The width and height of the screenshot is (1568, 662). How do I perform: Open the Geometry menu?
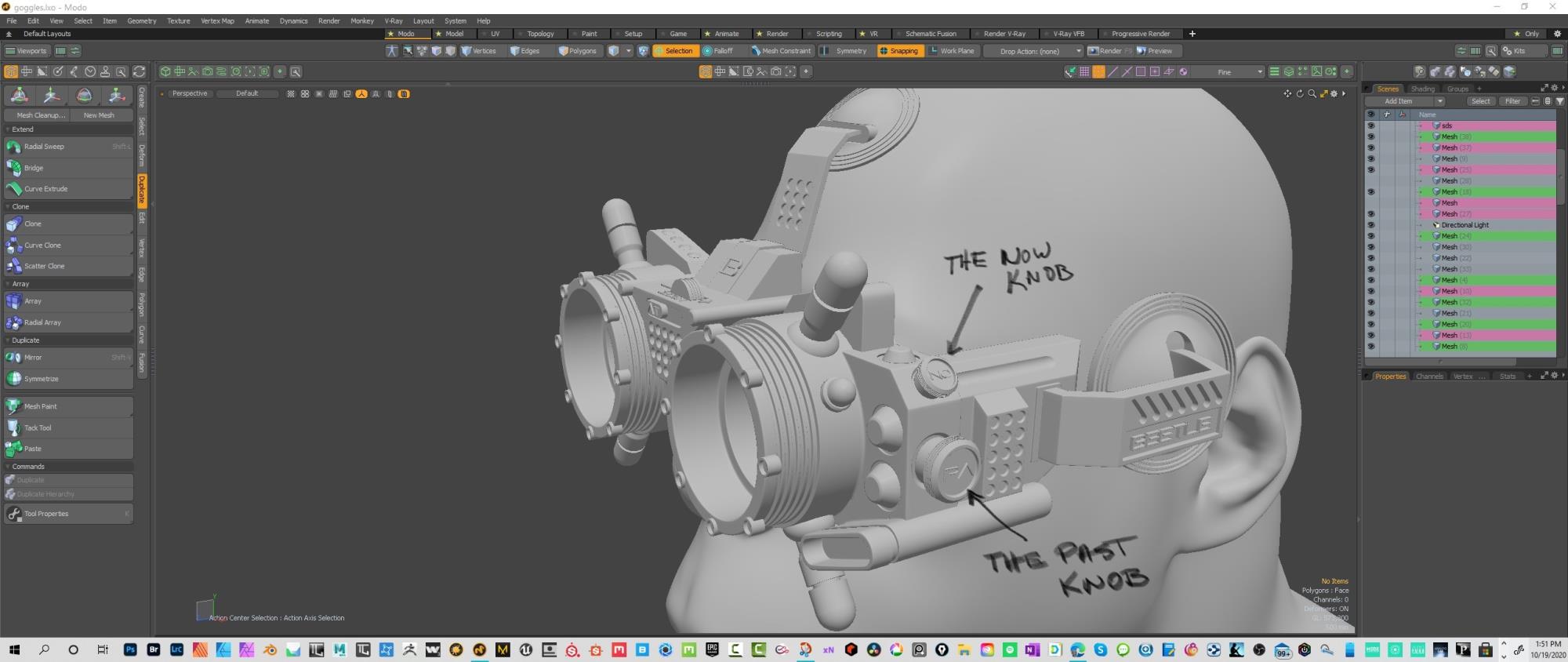pyautogui.click(x=142, y=21)
